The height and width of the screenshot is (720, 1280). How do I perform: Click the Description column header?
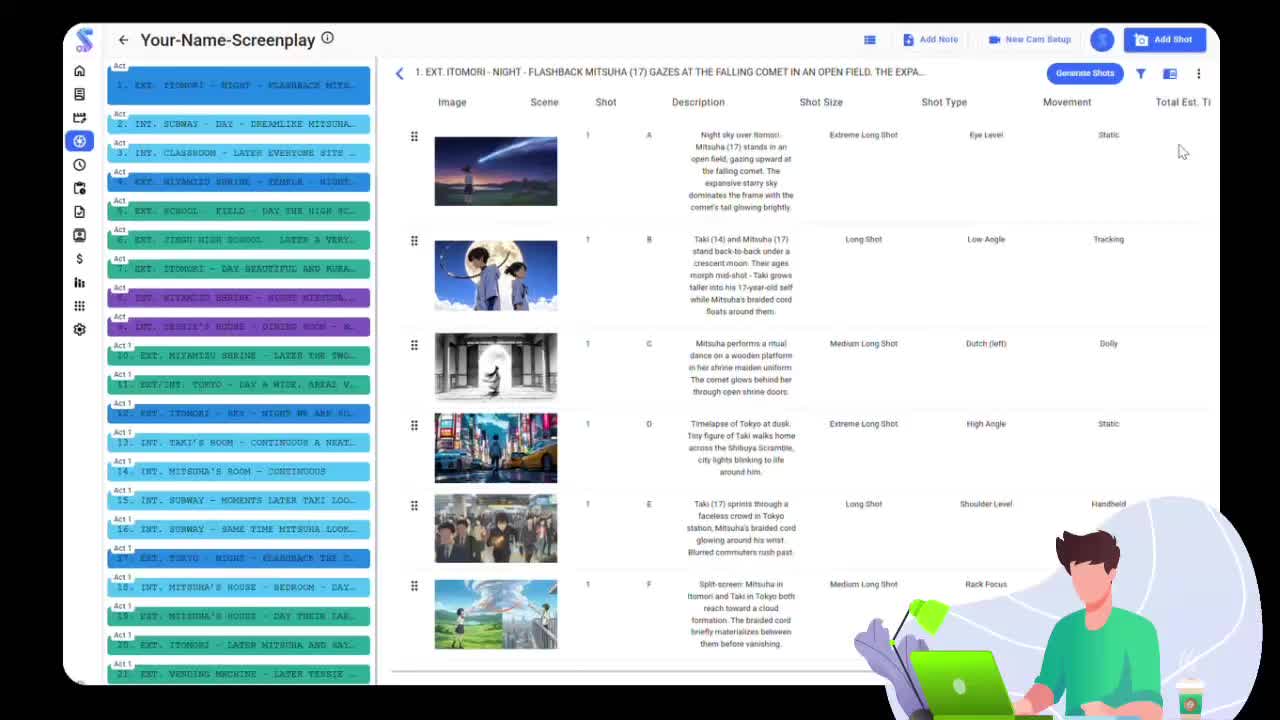(x=698, y=102)
